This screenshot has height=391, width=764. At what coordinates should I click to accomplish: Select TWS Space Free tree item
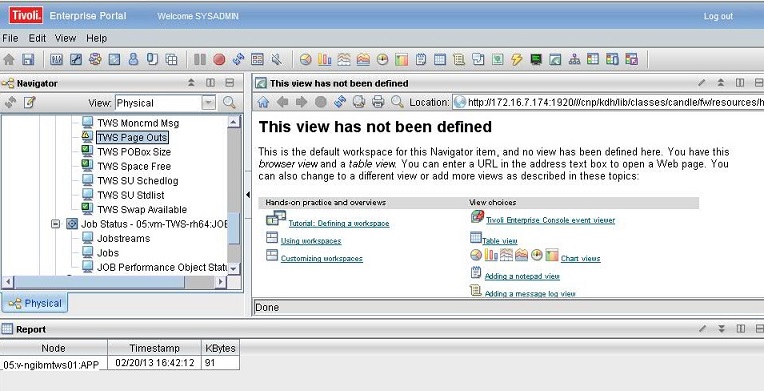(134, 166)
